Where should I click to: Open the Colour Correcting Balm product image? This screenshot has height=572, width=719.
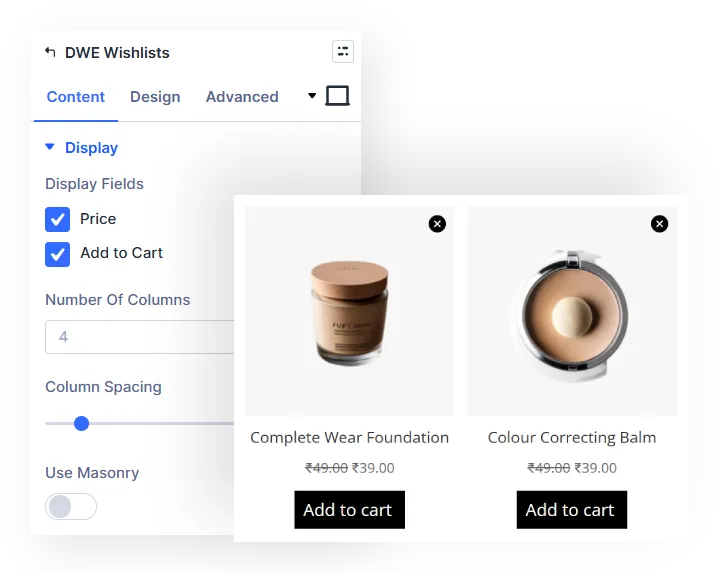pos(572,311)
